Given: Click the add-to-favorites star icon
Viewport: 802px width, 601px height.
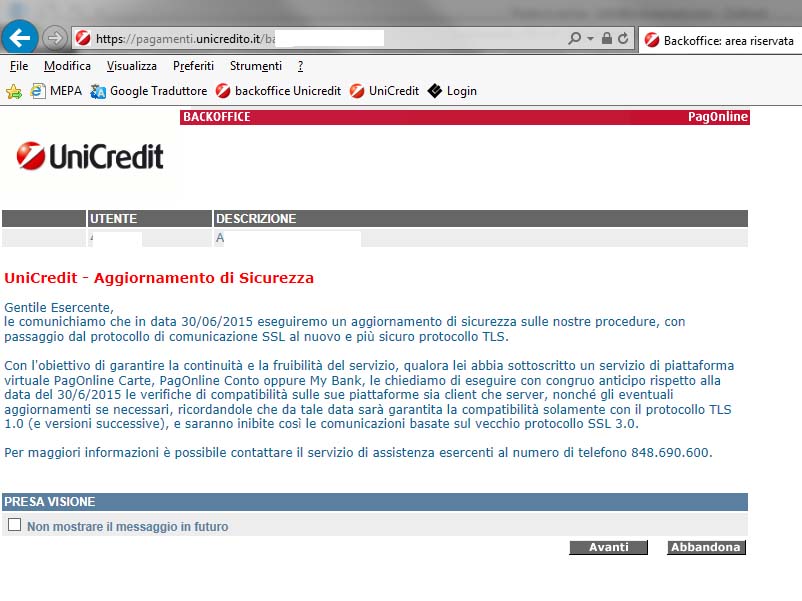Looking at the screenshot, I should pos(14,92).
